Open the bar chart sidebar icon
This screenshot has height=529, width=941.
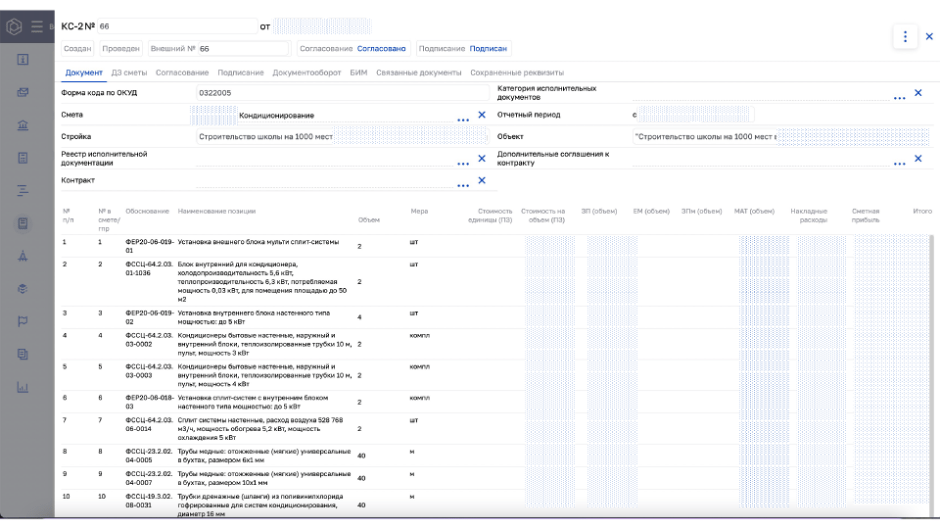tap(23, 387)
